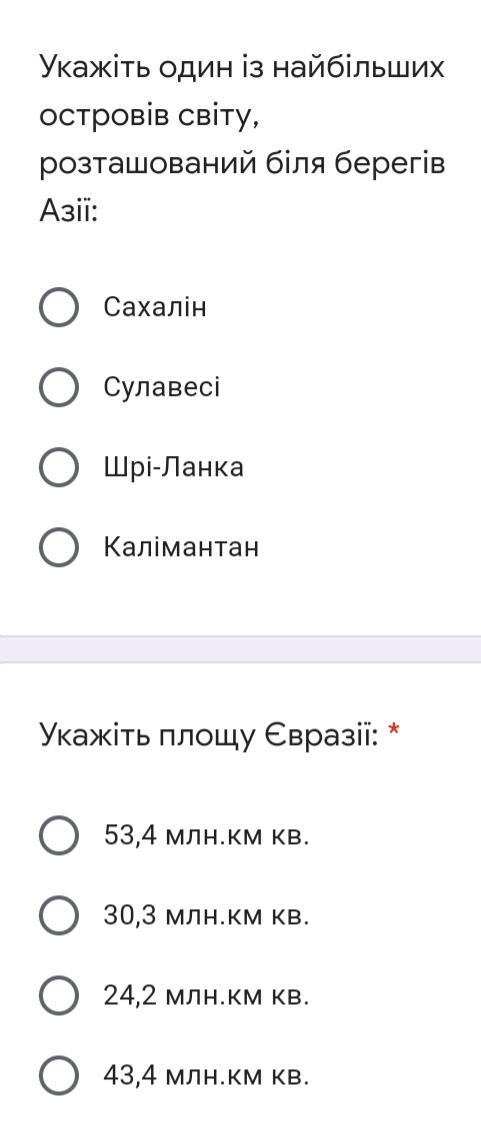Viewport: 481px width, 1131px height.
Task: Select the Шрі-Ланка radio button circle
Action: pos(58,468)
